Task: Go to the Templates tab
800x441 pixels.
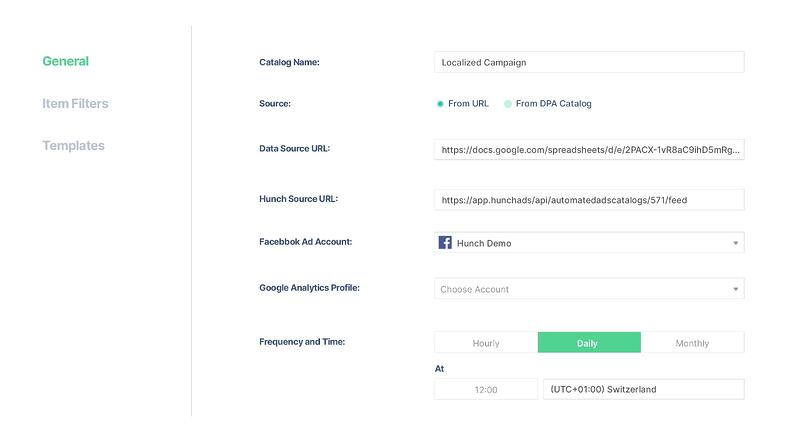Action: point(73,145)
